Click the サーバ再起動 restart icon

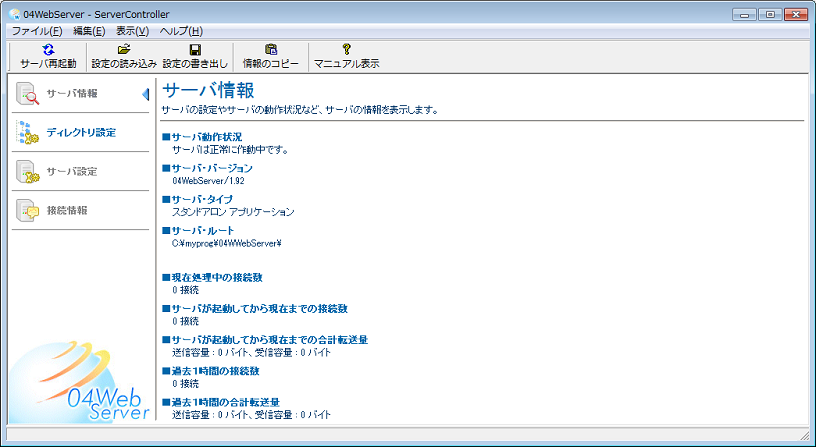48,49
